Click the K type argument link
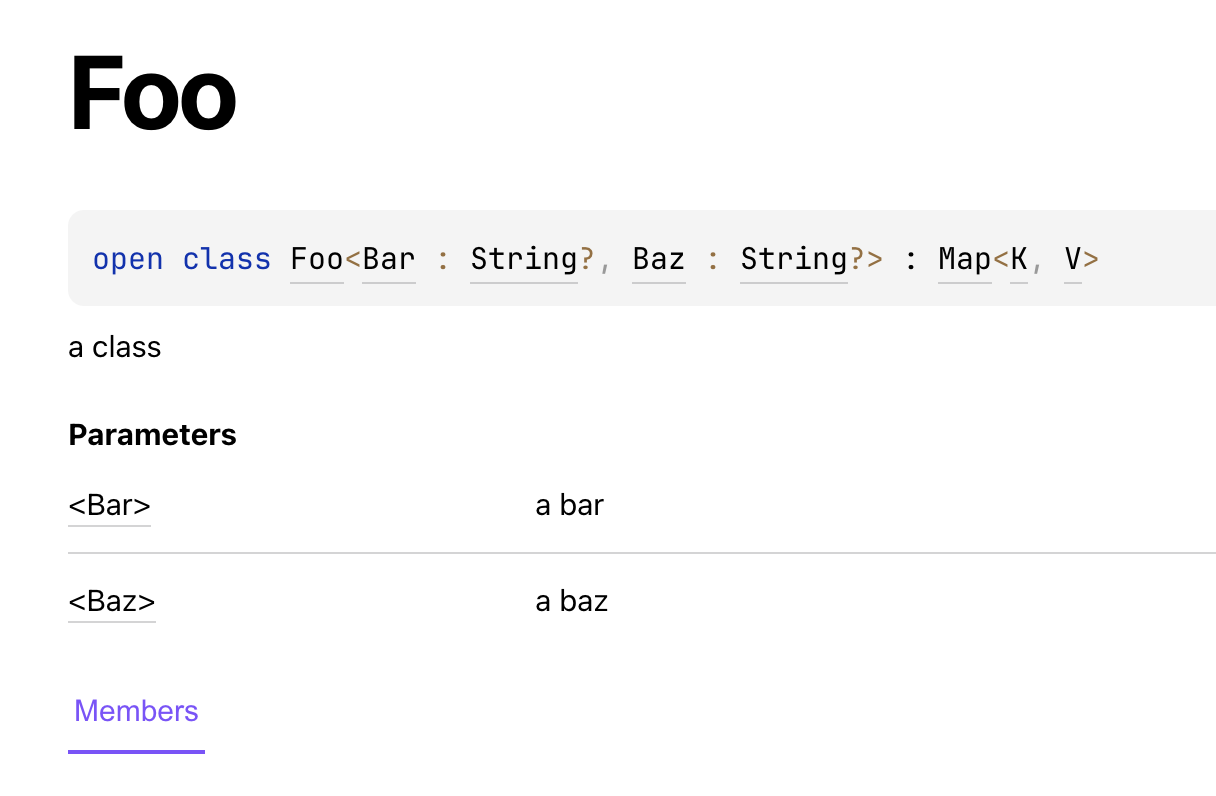Image resolution: width=1216 pixels, height=796 pixels. (1020, 259)
